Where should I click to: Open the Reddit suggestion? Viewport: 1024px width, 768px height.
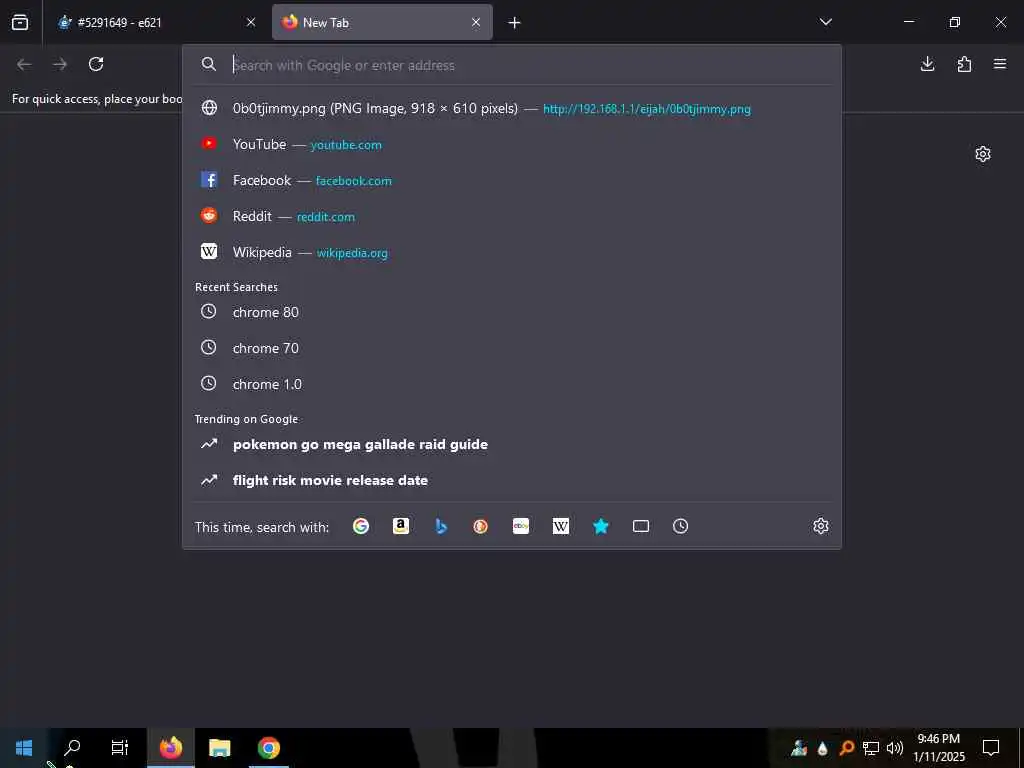pyautogui.click(x=512, y=216)
